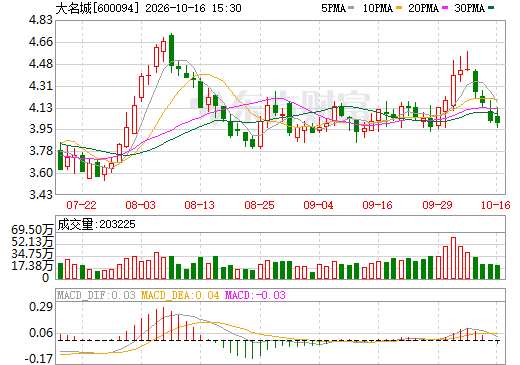
Task: Click the 20PMA legend label
Action: 423,8
